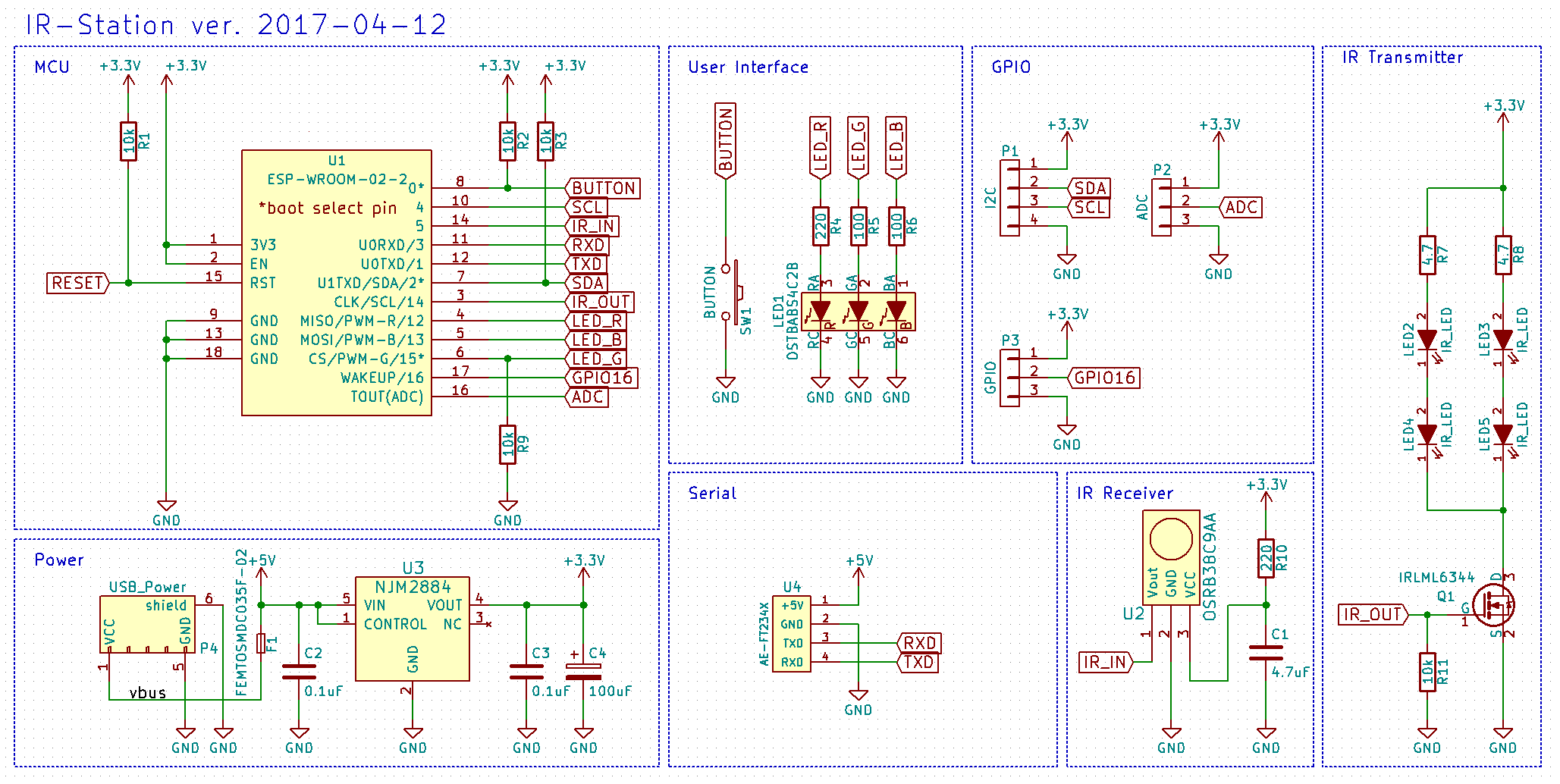The height and width of the screenshot is (784, 1560).
Task: Click SDA label in MCU block
Action: (587, 283)
